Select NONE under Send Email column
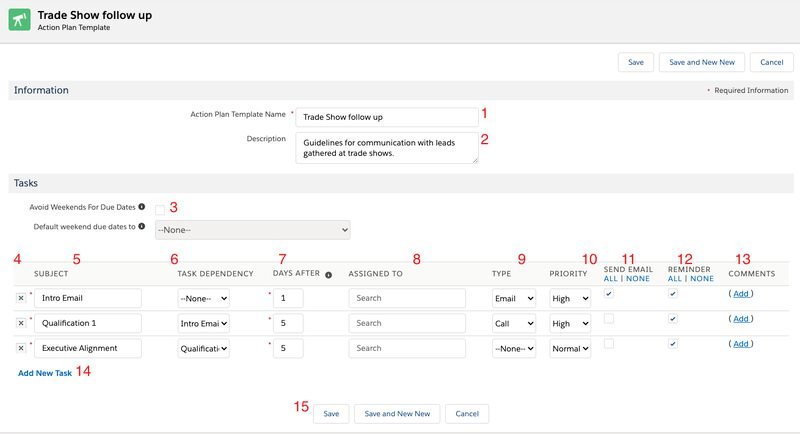This screenshot has height=434, width=800. coord(638,278)
